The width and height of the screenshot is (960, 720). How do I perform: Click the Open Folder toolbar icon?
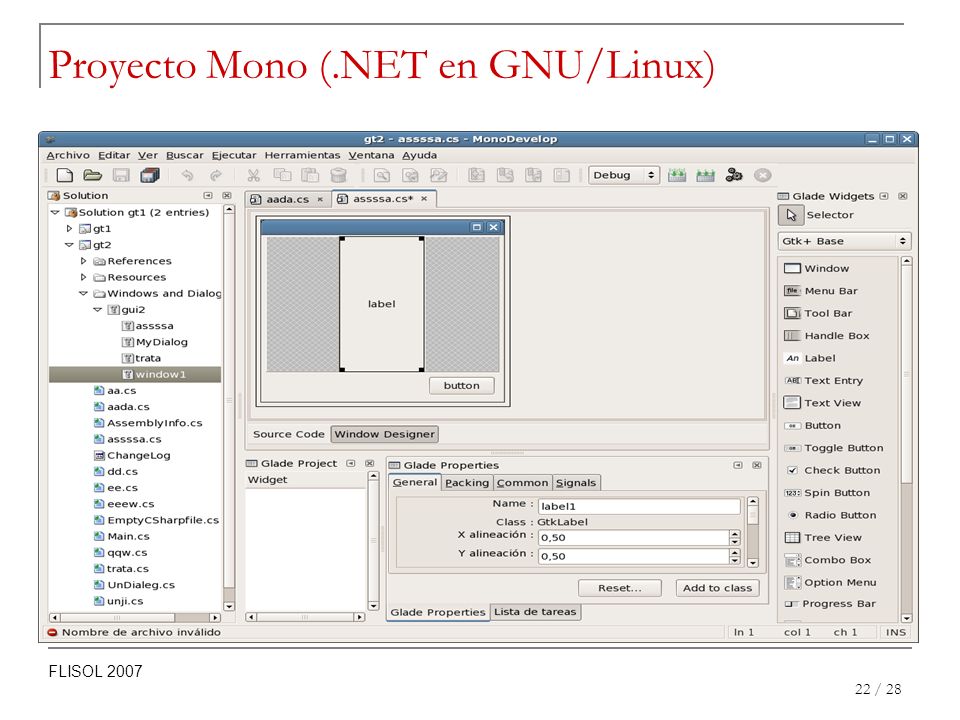(x=92, y=175)
